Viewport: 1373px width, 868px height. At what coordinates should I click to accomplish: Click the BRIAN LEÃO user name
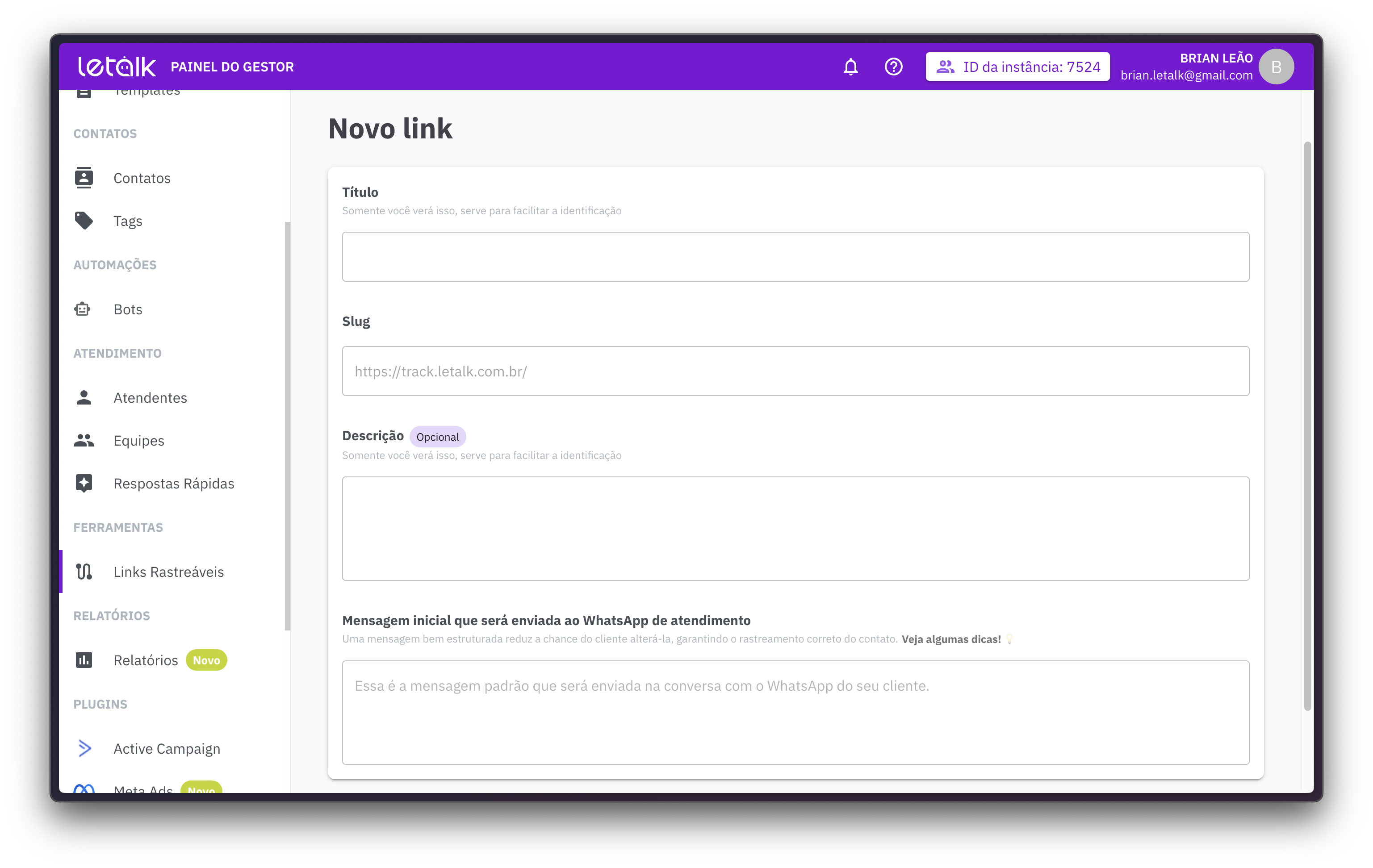pos(1216,58)
